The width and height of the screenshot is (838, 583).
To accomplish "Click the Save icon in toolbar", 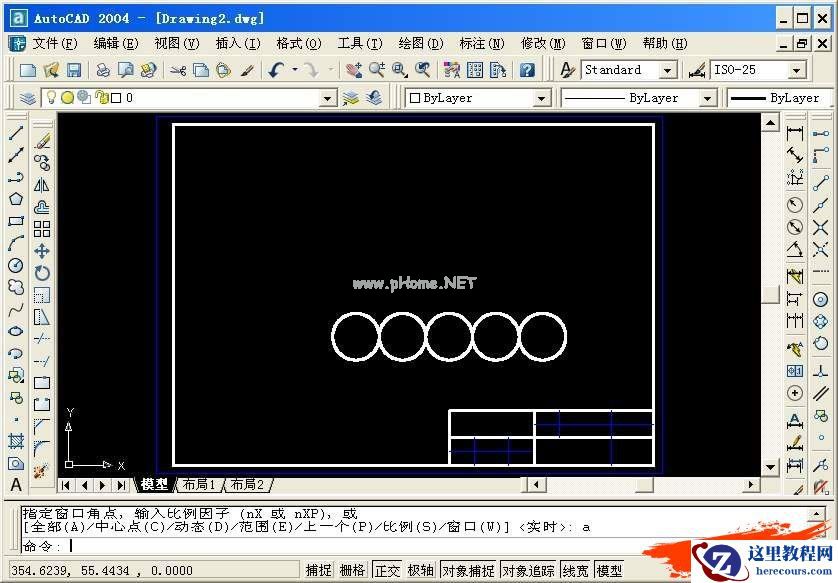I will point(74,70).
